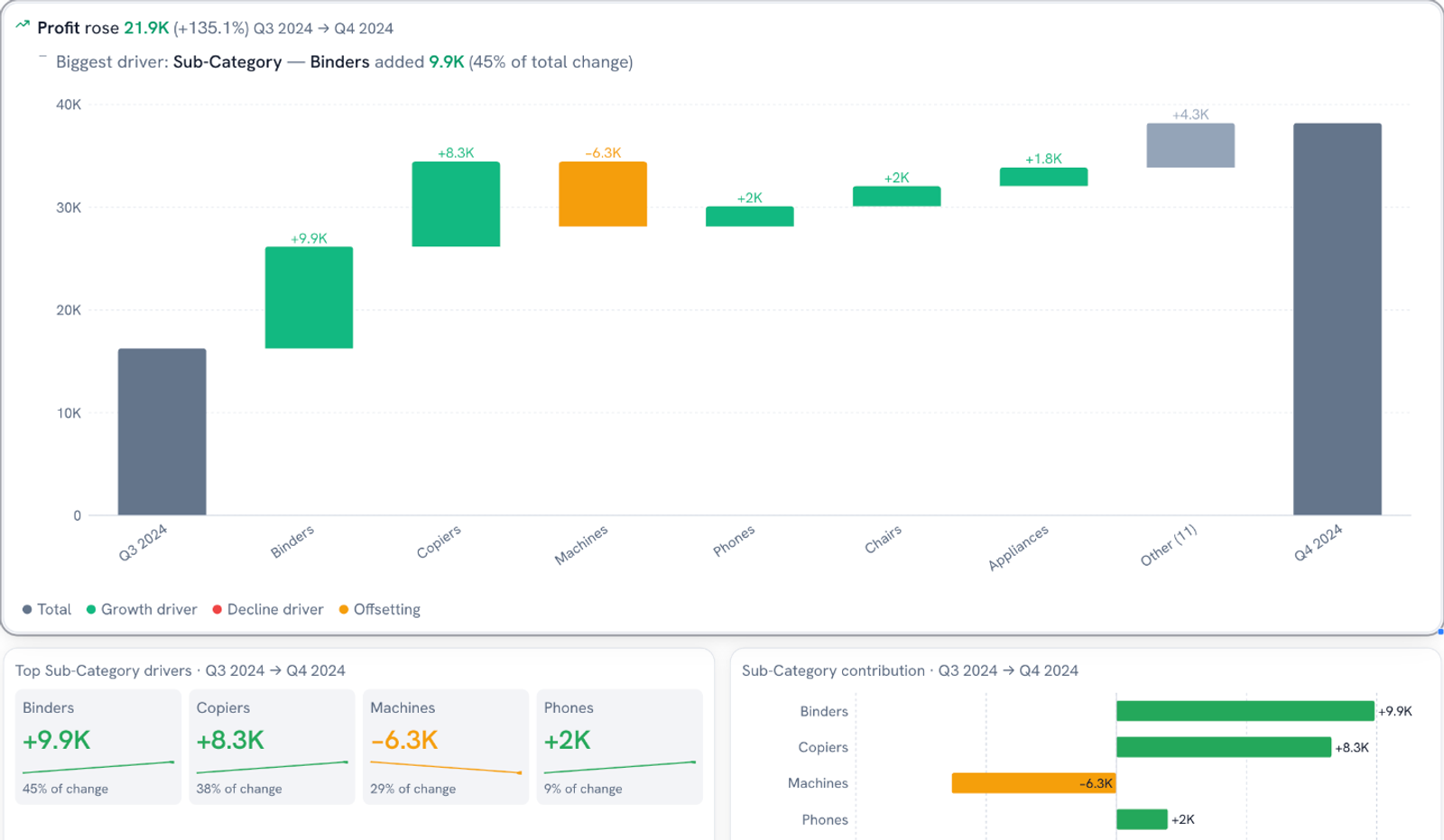Select the Appliances +1.8K waterfall bar
This screenshot has width=1444, height=840.
1043,177
